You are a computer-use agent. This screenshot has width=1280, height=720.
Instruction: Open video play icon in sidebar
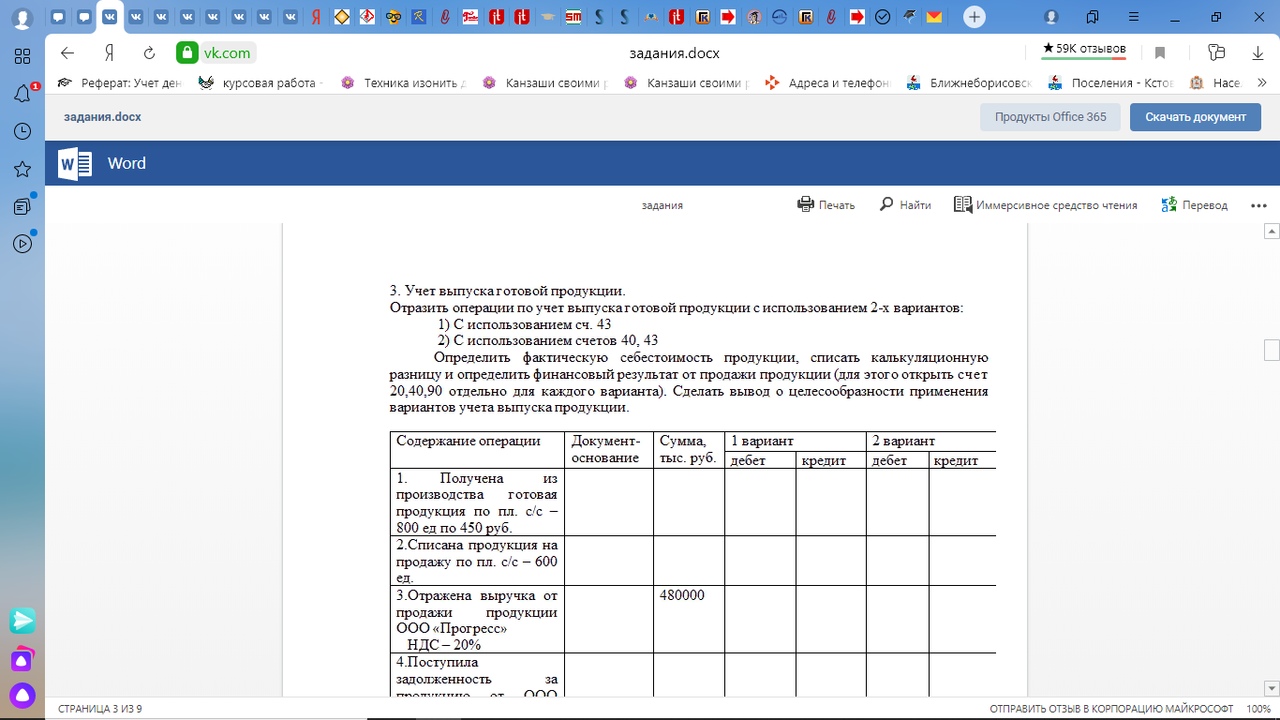click(22, 243)
